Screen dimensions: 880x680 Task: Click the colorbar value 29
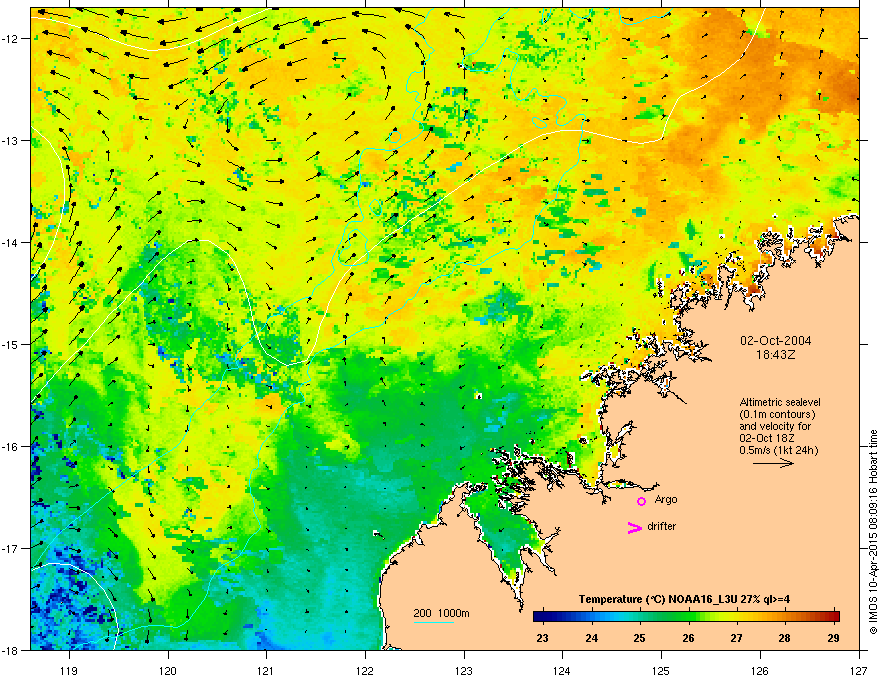pyautogui.click(x=833, y=638)
